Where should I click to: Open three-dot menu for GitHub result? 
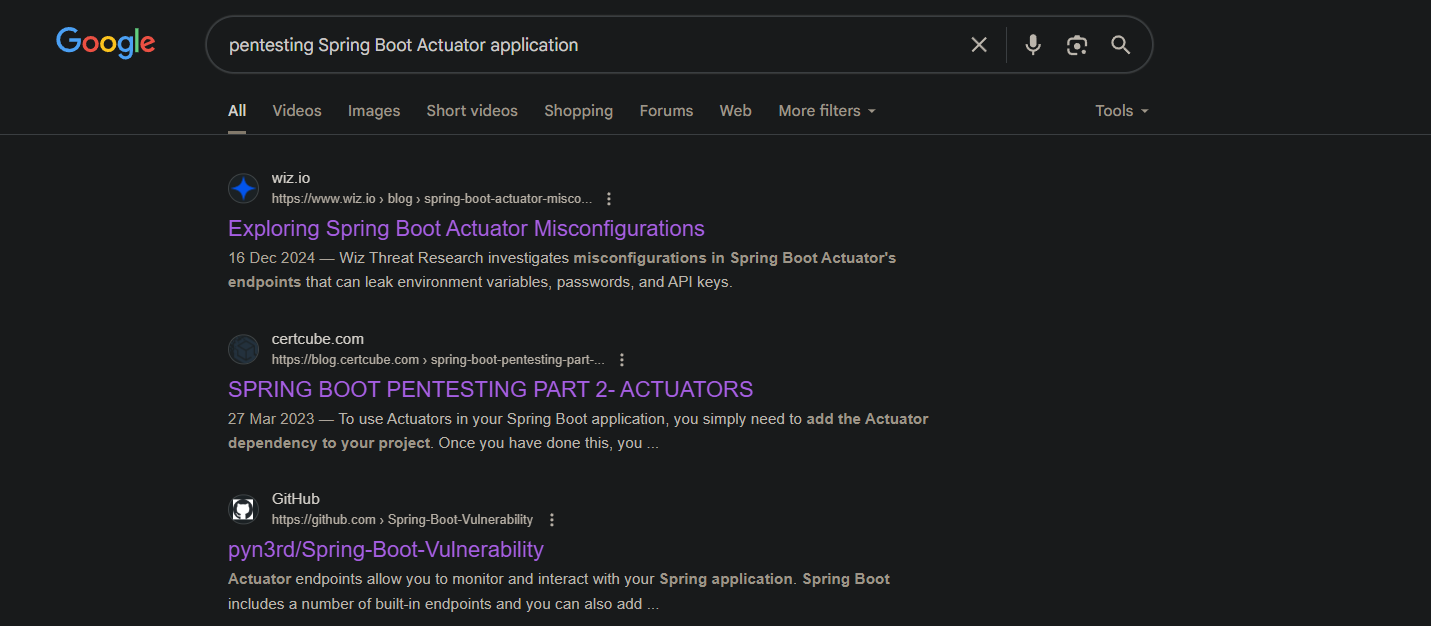point(552,520)
